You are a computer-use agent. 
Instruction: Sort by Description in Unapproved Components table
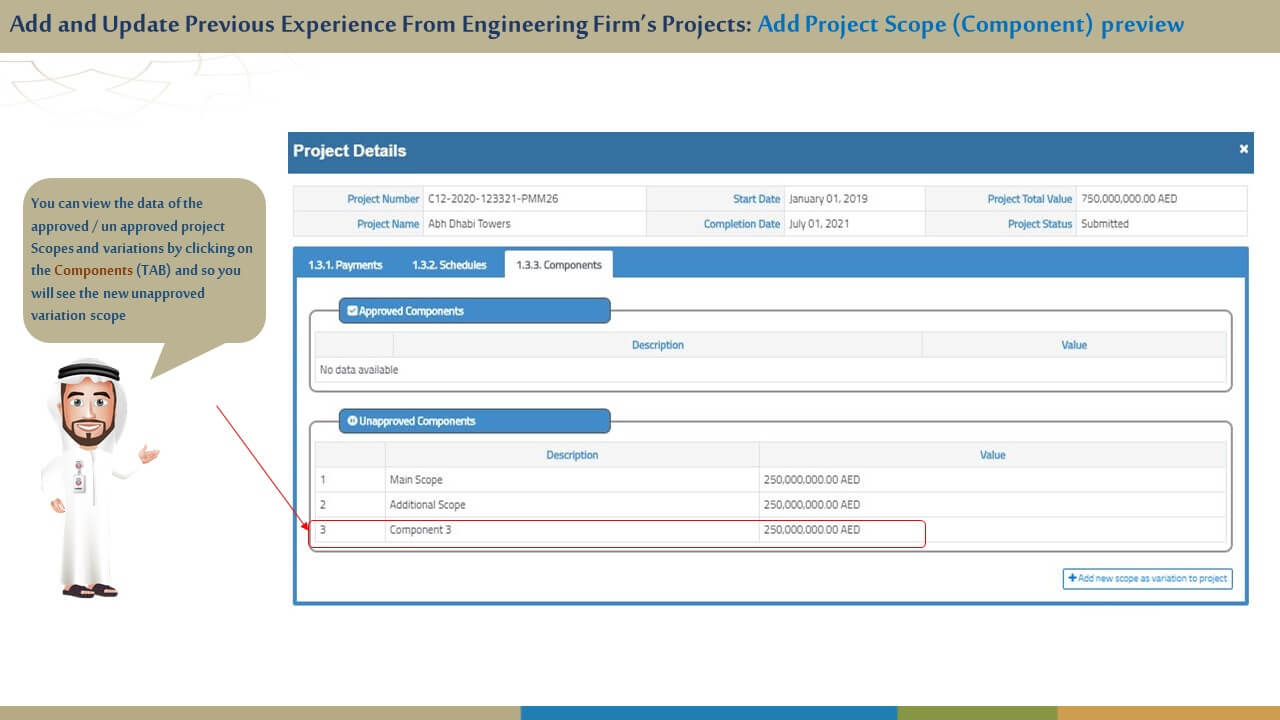click(x=572, y=455)
